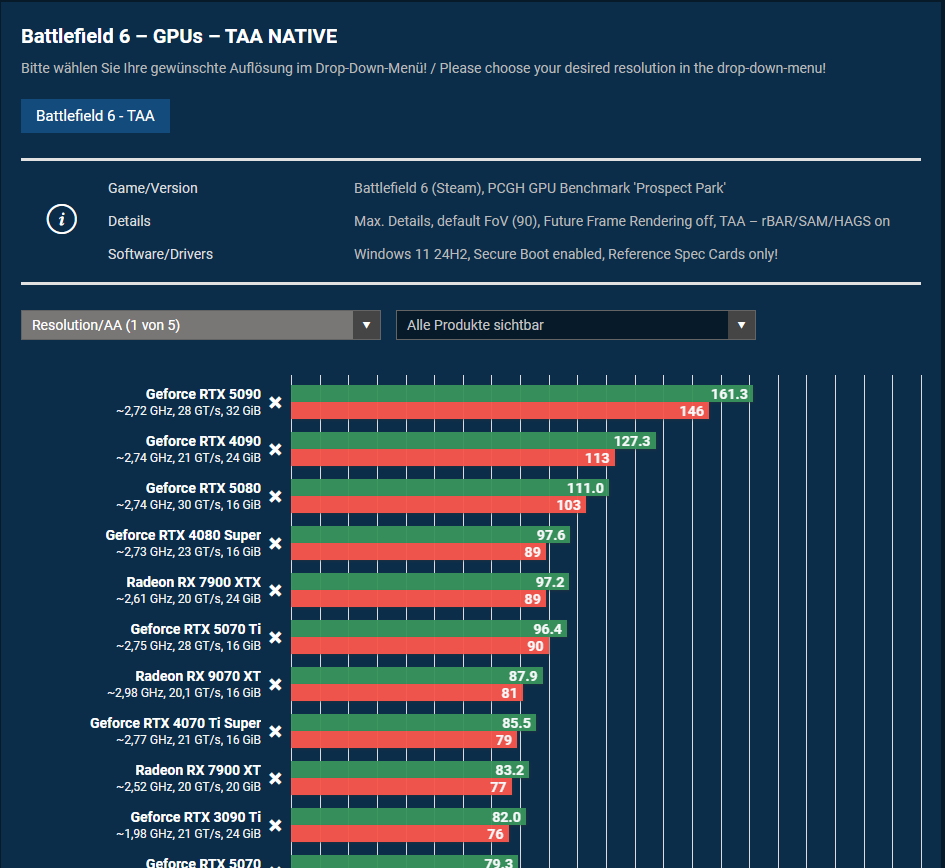Click the red 79 bar of RTX 4070 Ti Super
The width and height of the screenshot is (945, 868).
[x=404, y=740]
